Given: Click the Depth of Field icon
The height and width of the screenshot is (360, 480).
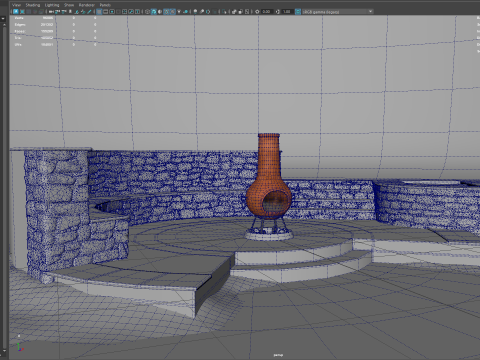Looking at the screenshot, I should pos(215,12).
